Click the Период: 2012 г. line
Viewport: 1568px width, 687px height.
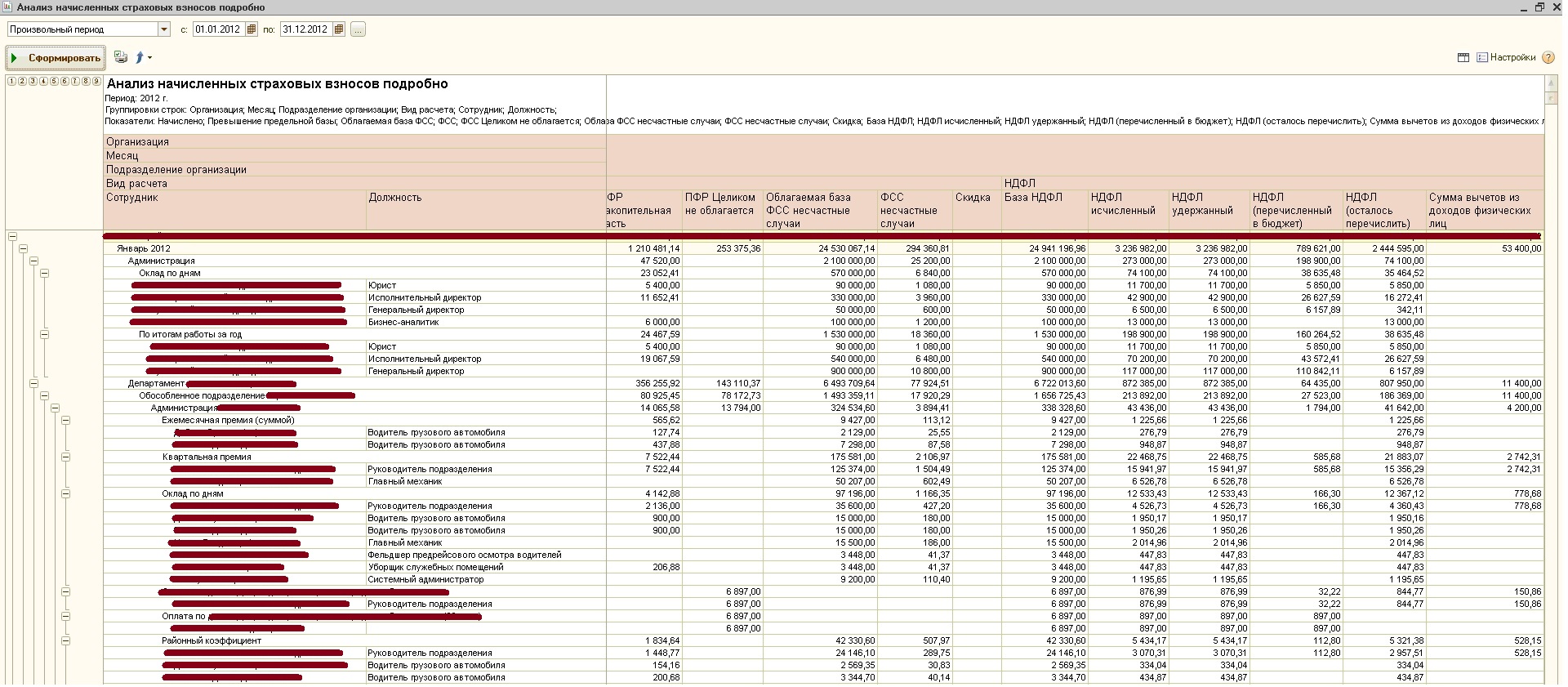[x=136, y=98]
